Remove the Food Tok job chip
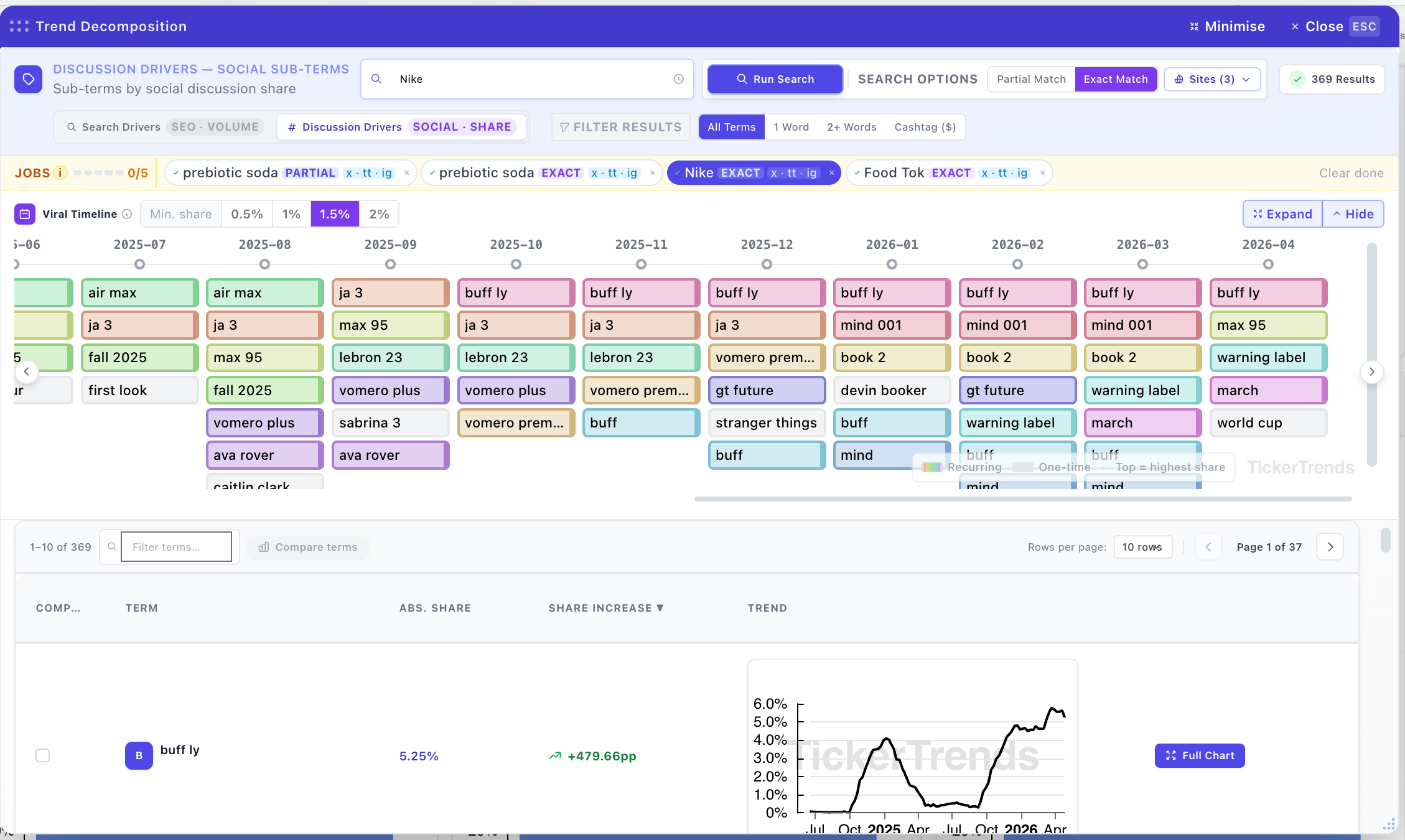This screenshot has width=1405, height=840. point(1042,173)
